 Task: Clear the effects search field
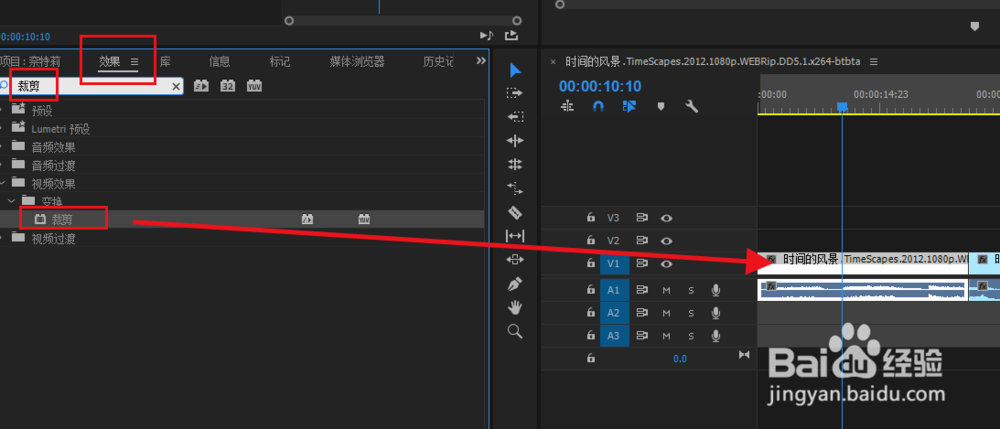tap(176, 86)
